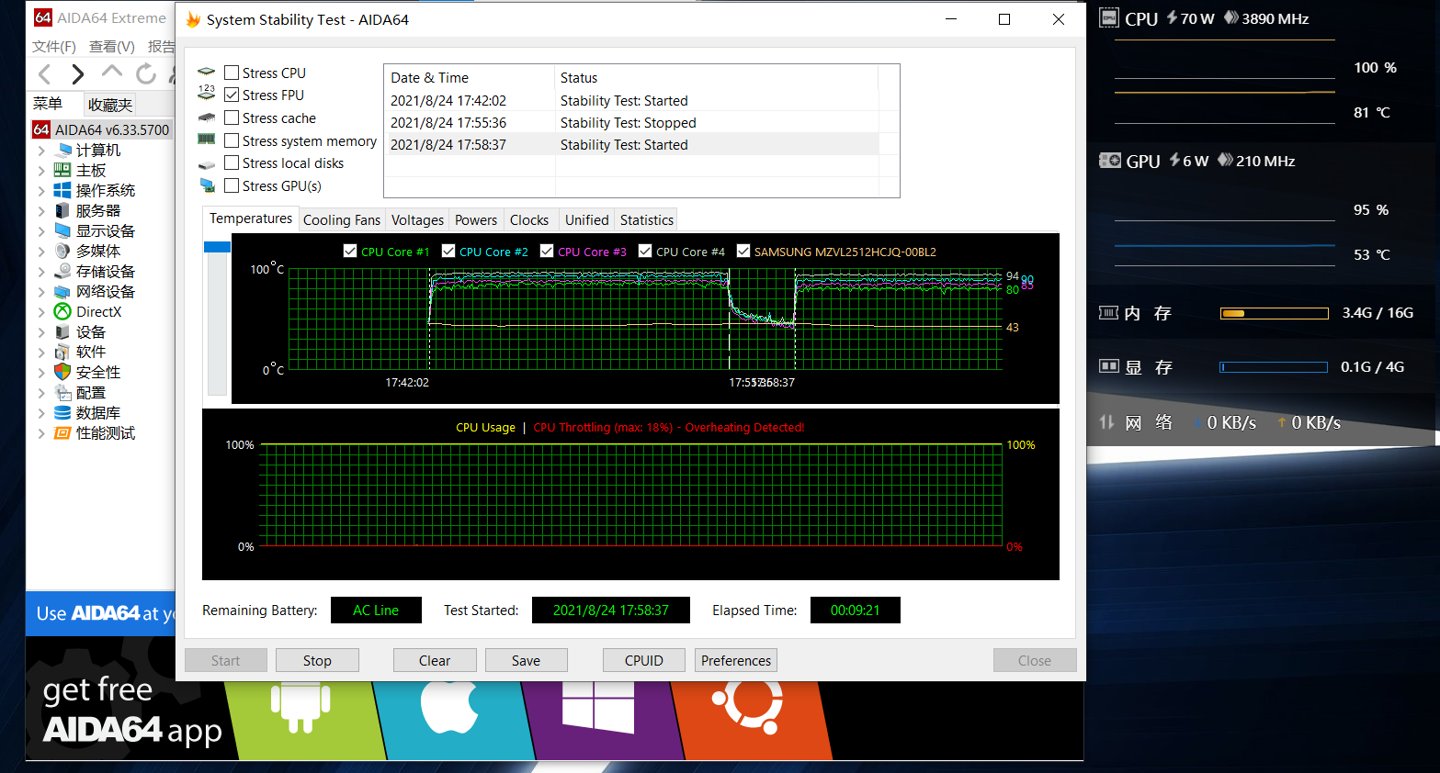Enable the Stress cache checkbox
The height and width of the screenshot is (773, 1440).
click(x=231, y=118)
